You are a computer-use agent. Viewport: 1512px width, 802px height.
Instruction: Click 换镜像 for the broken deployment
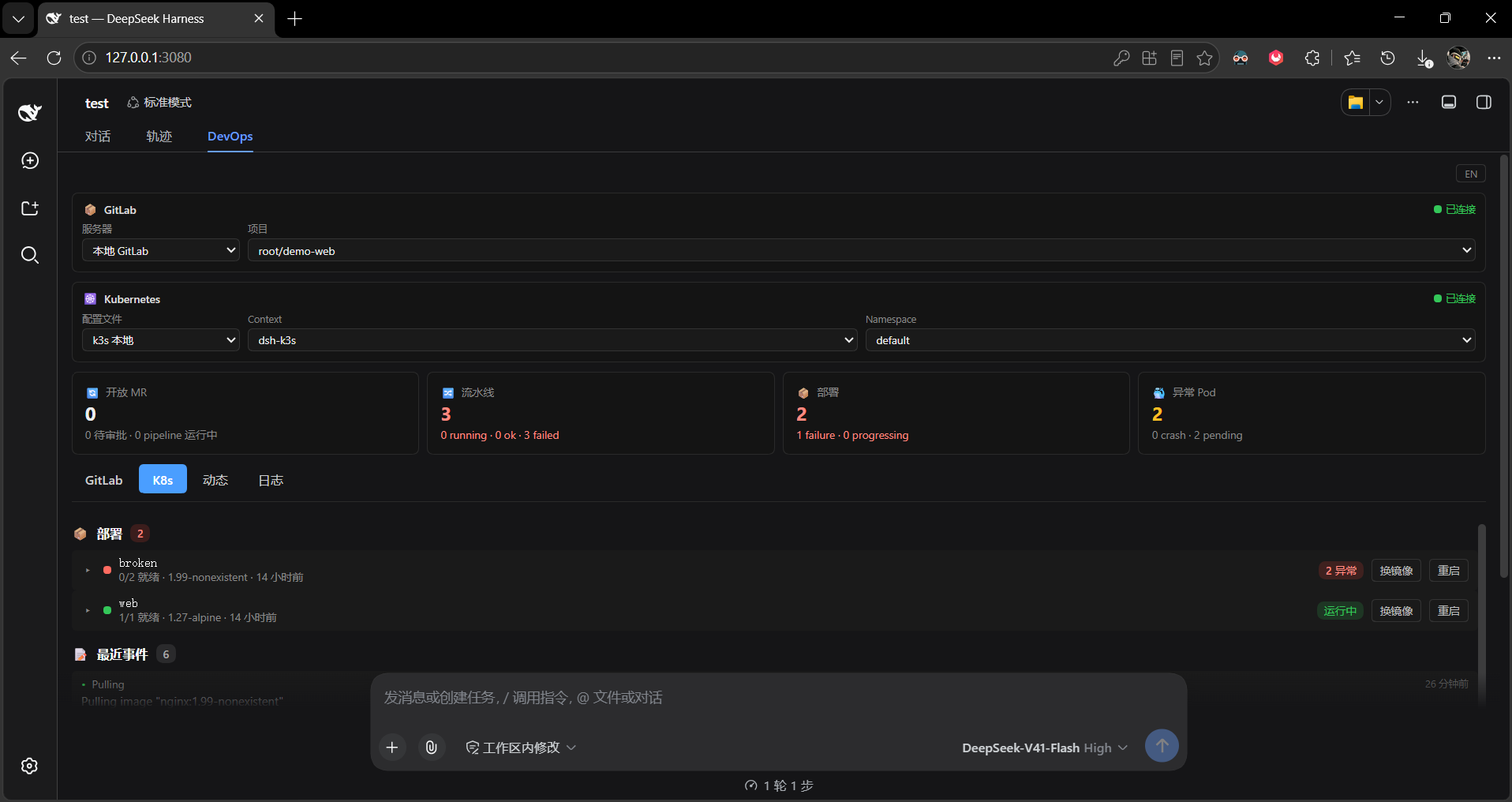point(1396,570)
